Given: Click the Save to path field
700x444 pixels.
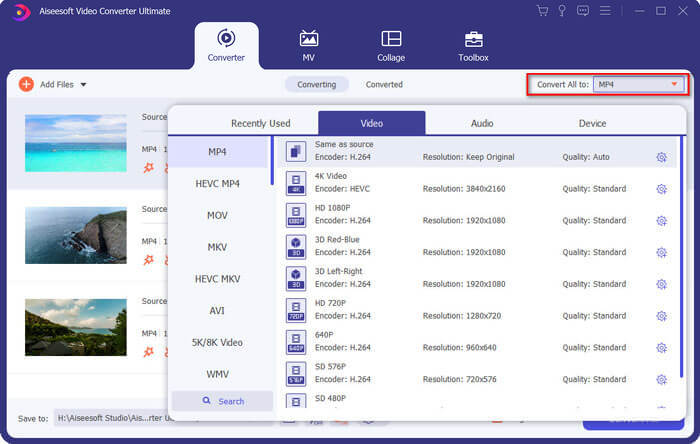Looking at the screenshot, I should pos(114,418).
